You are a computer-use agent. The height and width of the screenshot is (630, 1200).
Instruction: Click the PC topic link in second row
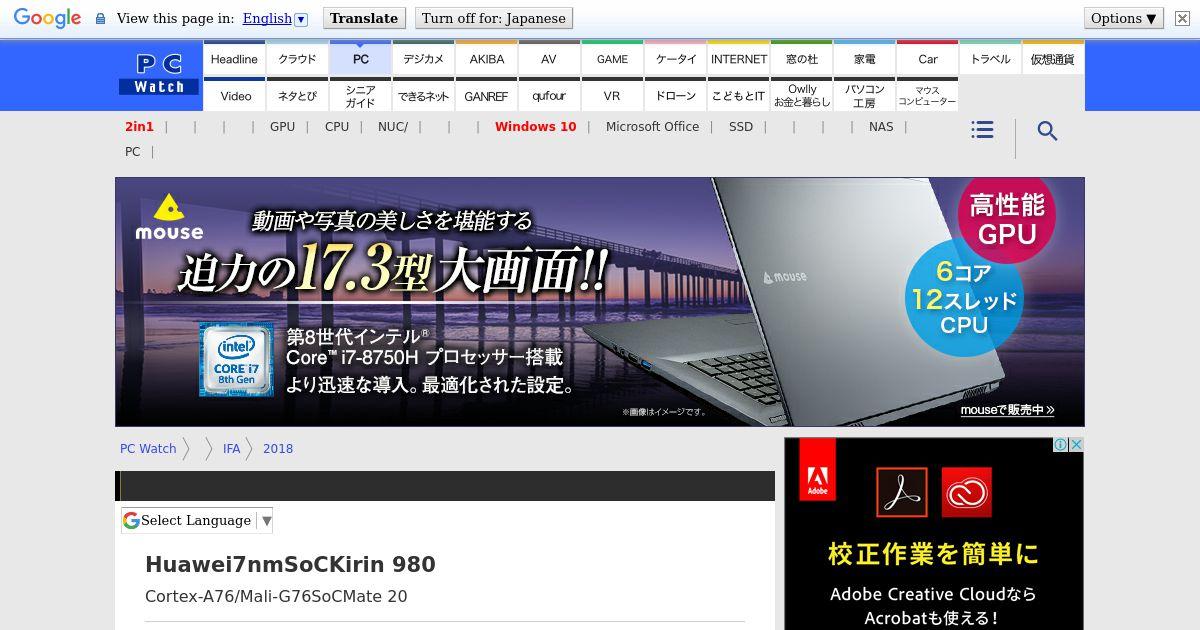(x=132, y=152)
